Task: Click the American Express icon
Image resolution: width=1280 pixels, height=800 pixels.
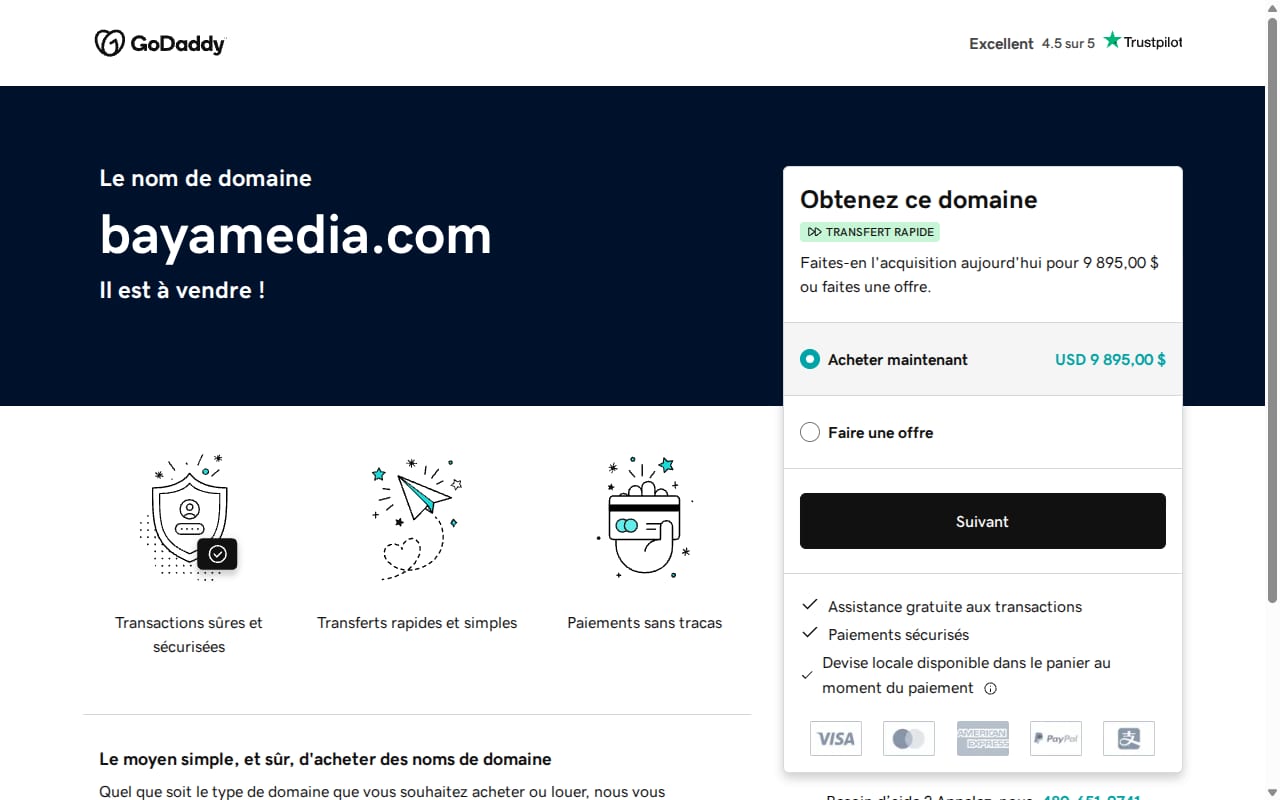Action: point(982,739)
